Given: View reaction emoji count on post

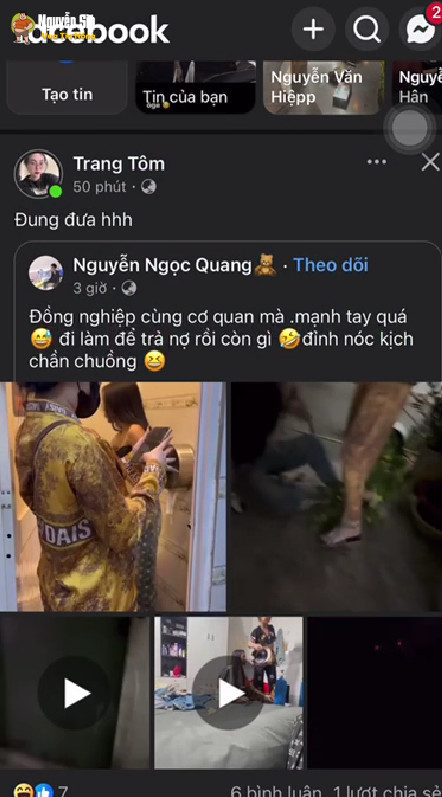Looking at the screenshot, I should tap(41, 791).
